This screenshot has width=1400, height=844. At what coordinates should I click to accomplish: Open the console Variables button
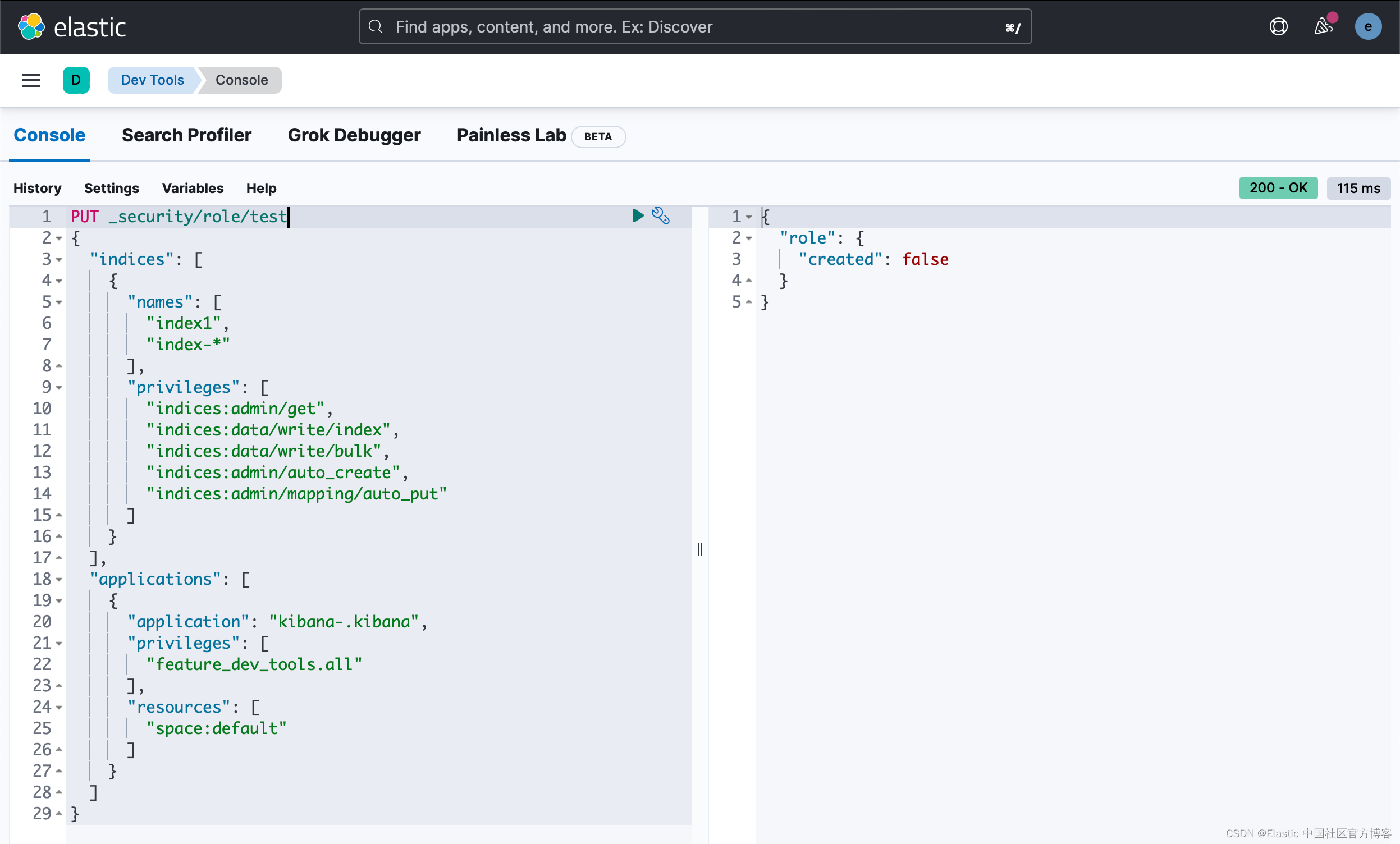[x=193, y=188]
